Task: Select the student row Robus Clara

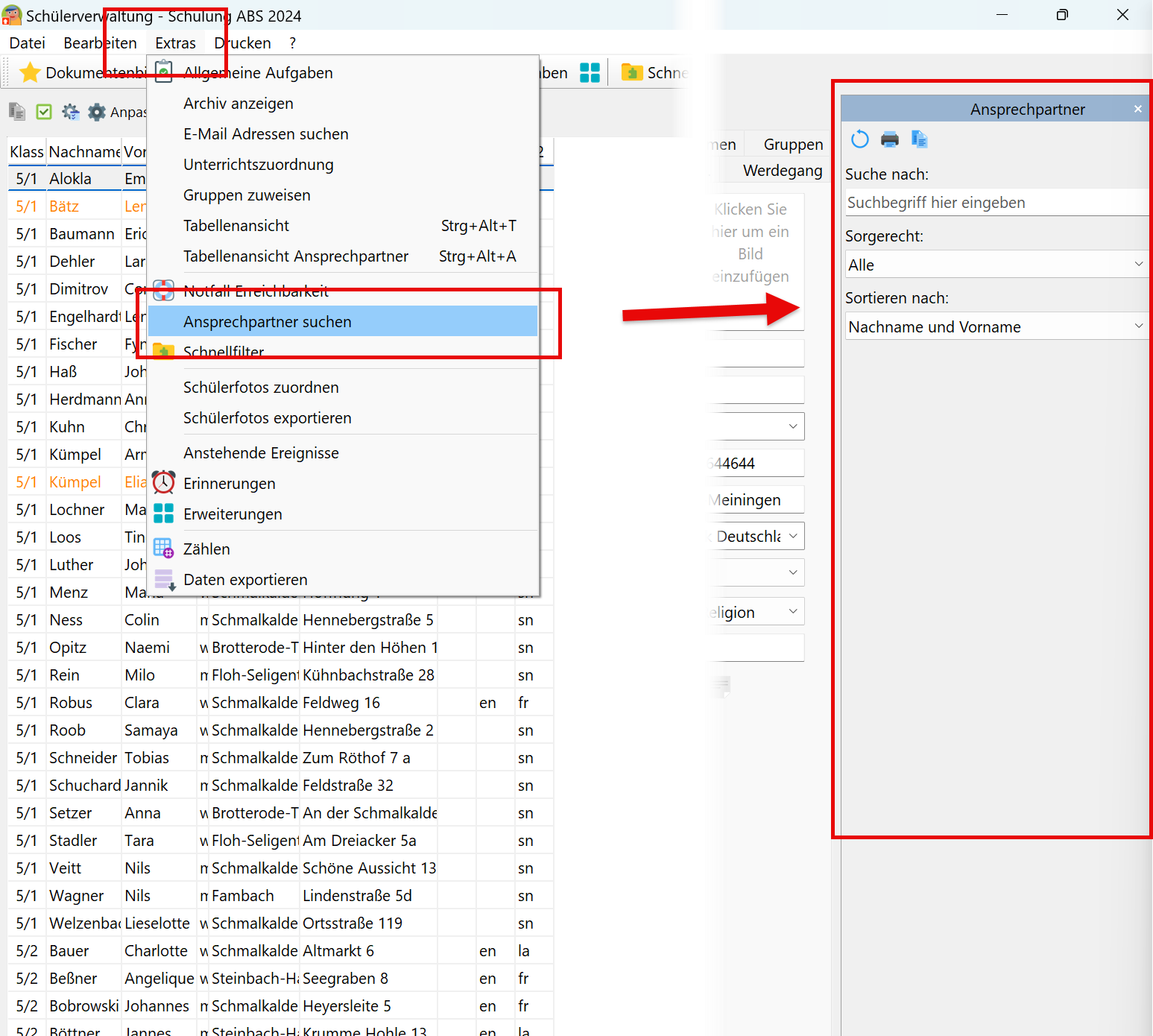Action: tap(280, 702)
